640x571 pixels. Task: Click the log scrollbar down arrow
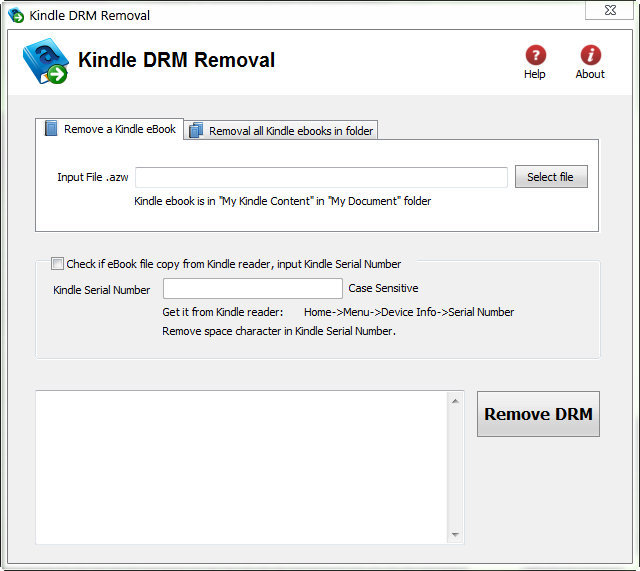click(456, 534)
